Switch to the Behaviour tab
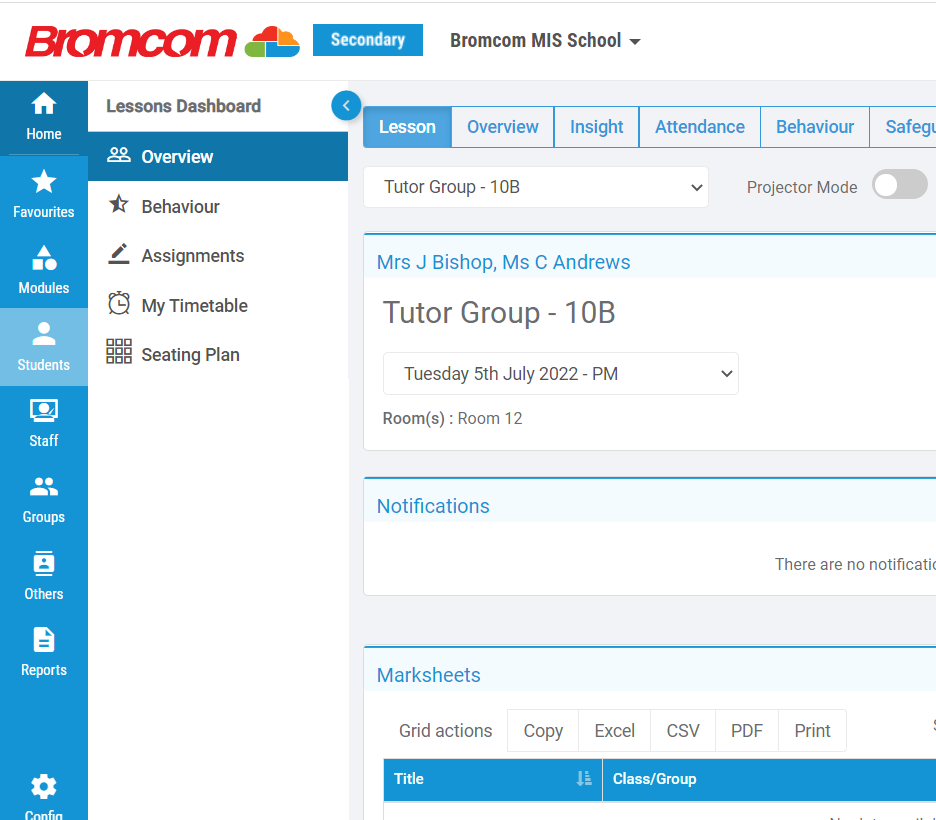Image resolution: width=936 pixels, height=820 pixels. [x=815, y=127]
